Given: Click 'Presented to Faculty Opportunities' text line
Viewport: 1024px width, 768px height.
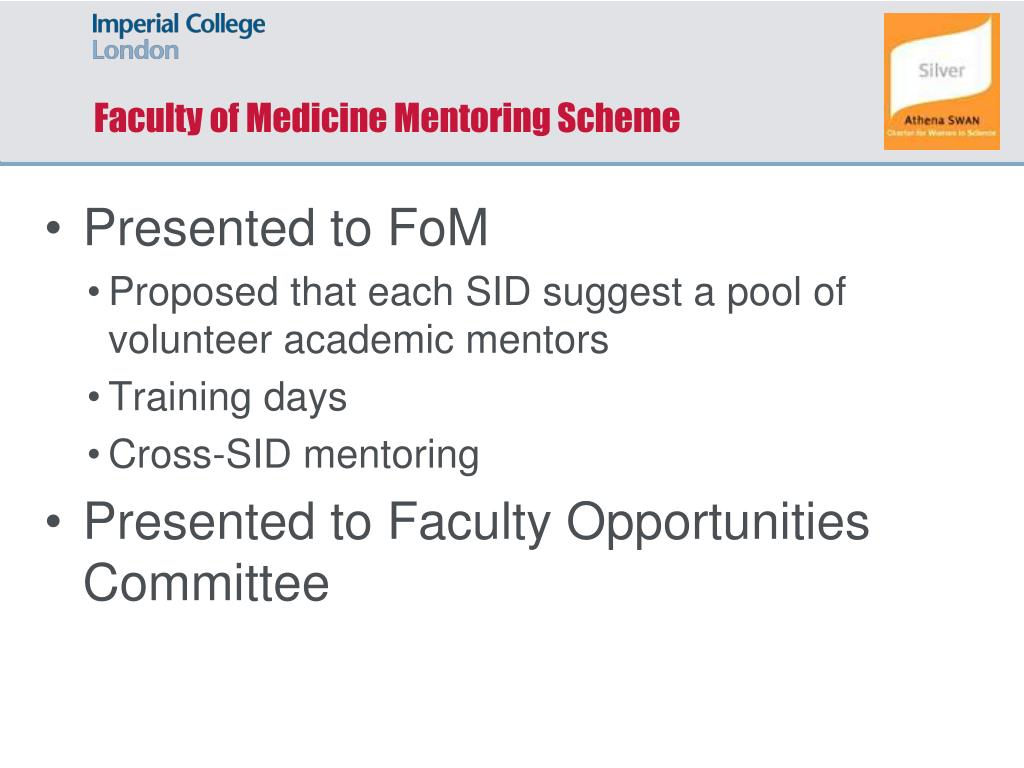Looking at the screenshot, I should [477, 522].
